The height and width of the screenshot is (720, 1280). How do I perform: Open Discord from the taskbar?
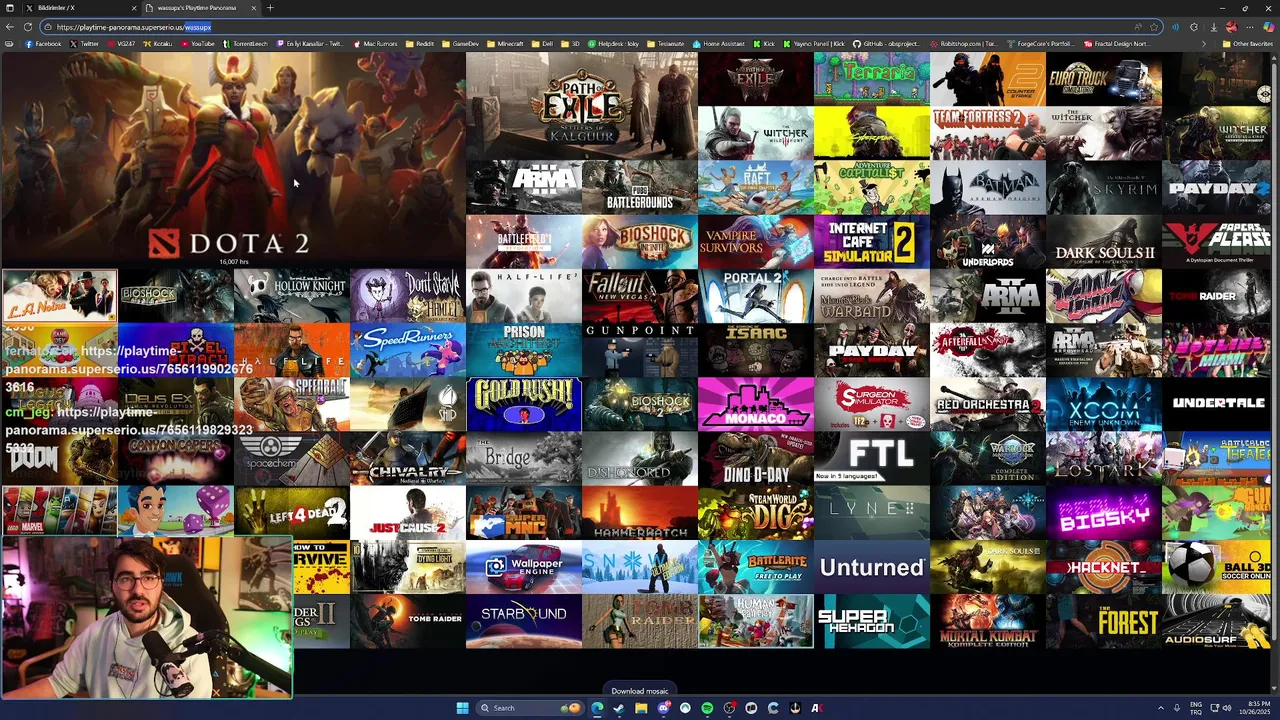coord(663,708)
